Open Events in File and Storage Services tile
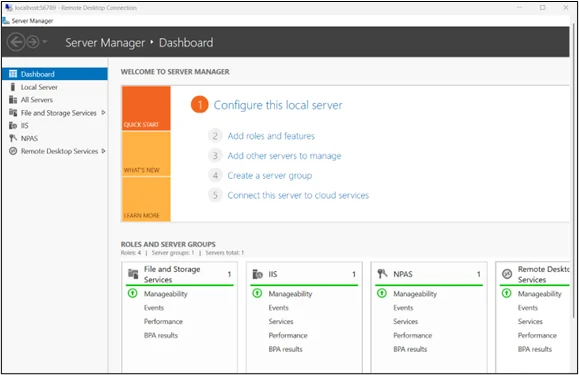This screenshot has width=579, height=375. (x=154, y=307)
